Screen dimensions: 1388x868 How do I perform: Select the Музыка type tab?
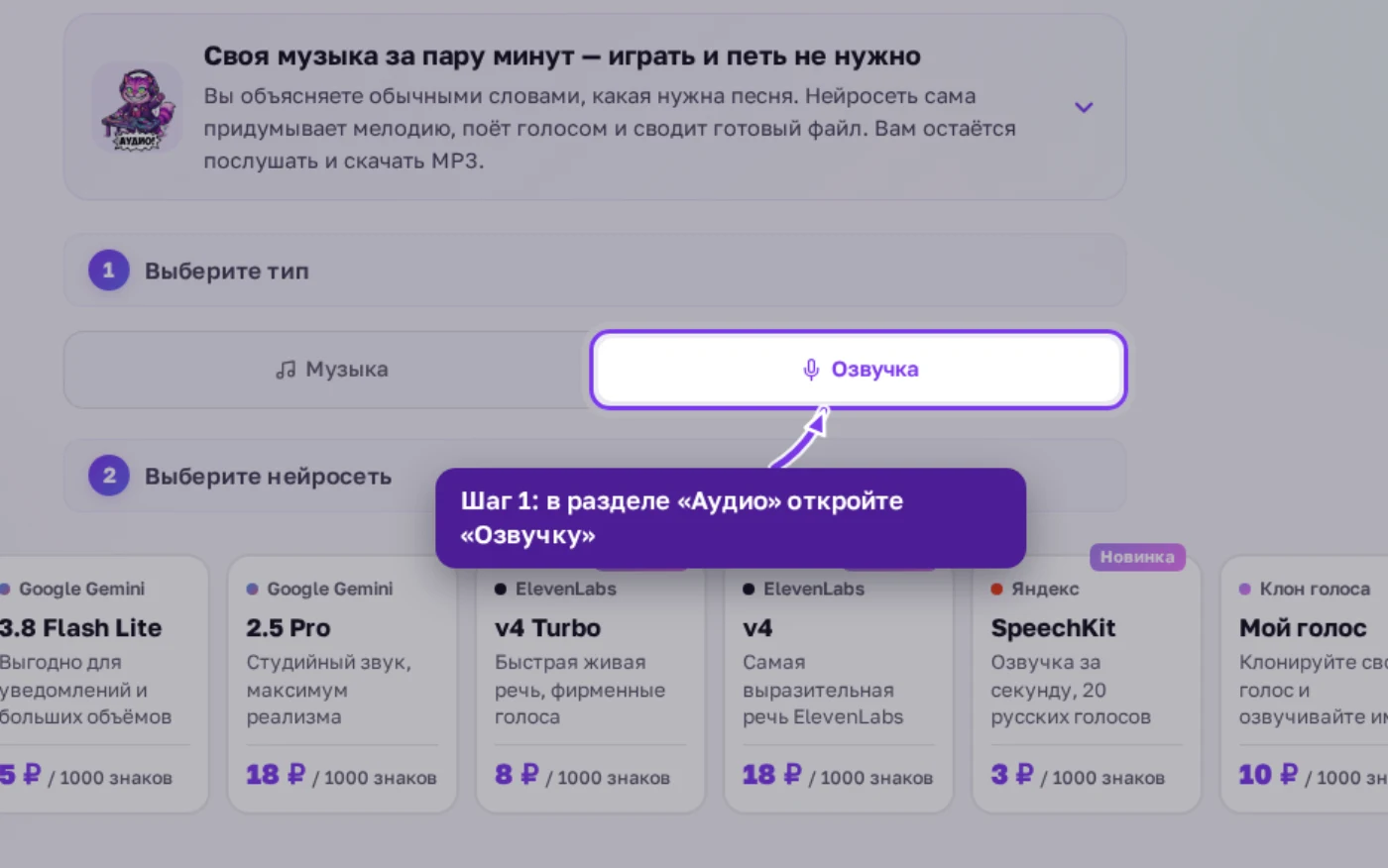tap(331, 370)
